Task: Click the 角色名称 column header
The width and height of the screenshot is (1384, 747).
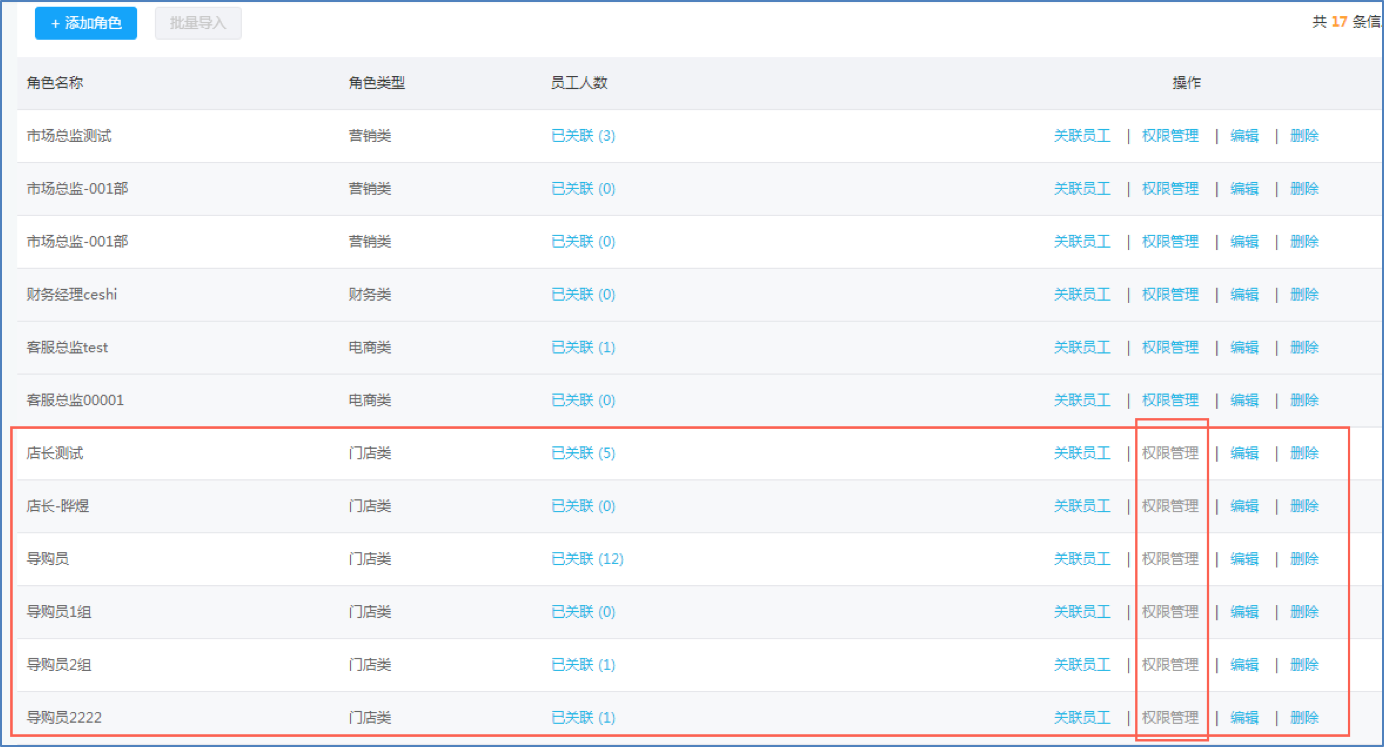Action: click(x=55, y=83)
